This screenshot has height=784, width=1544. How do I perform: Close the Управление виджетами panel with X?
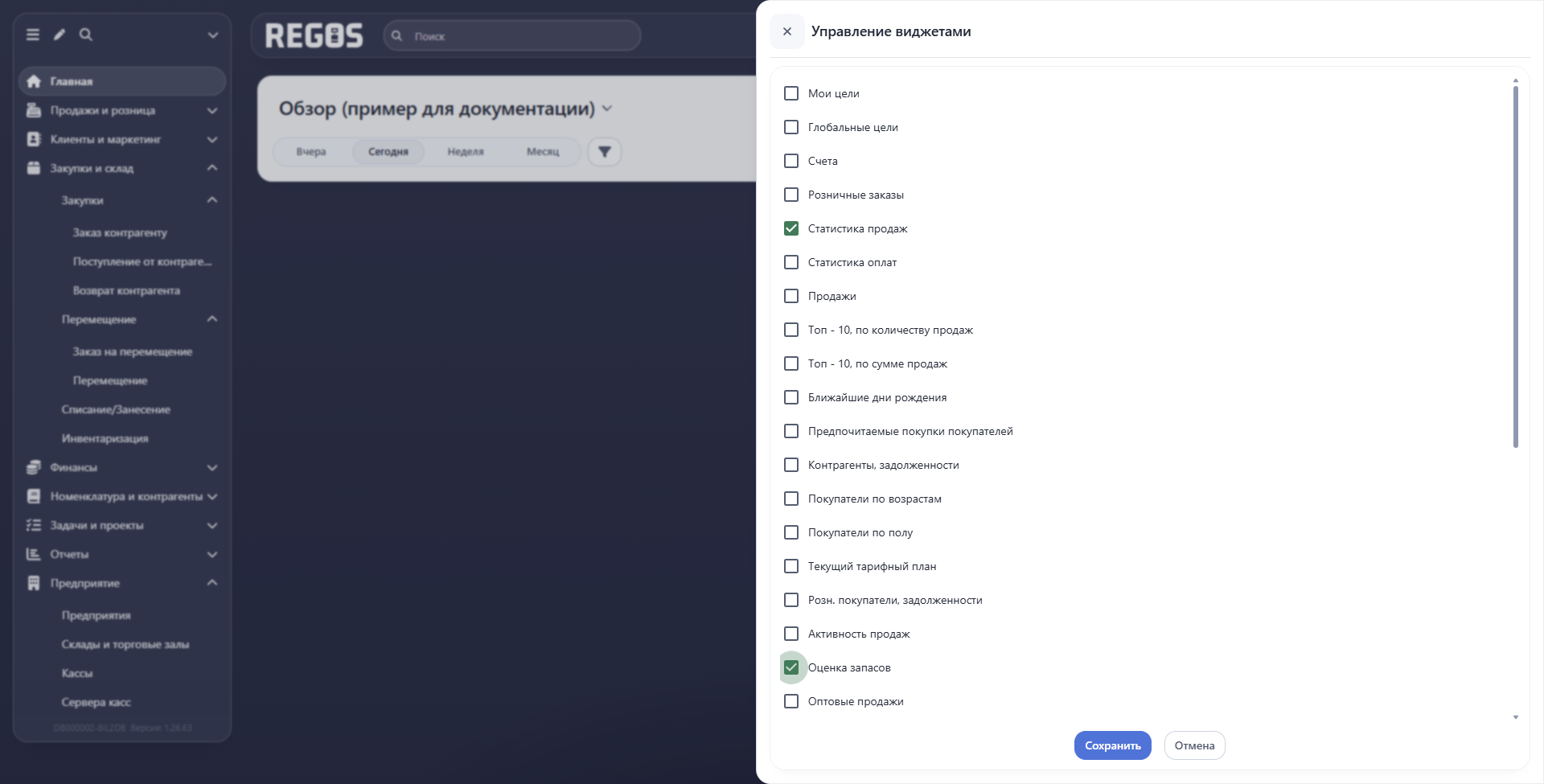point(787,31)
